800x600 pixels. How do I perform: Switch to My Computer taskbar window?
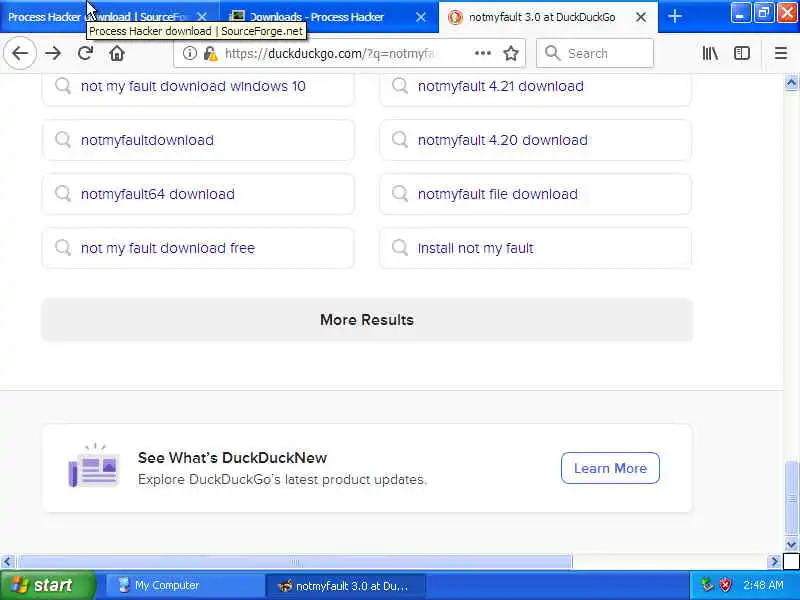pos(184,585)
